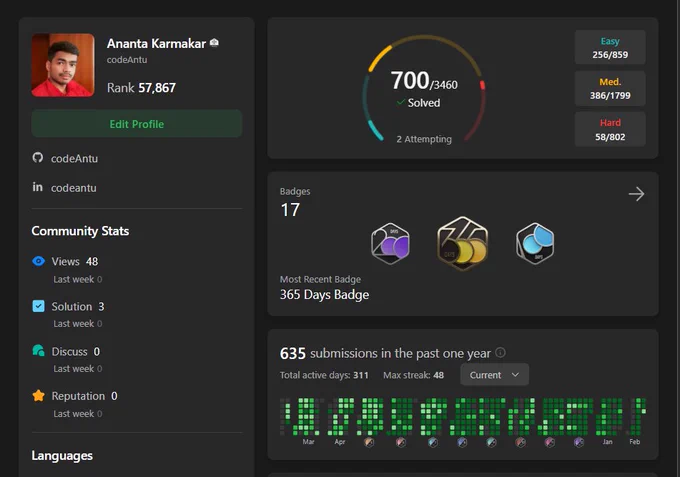
Task: Click the 'Total active days: 311' text
Action: [x=324, y=375]
